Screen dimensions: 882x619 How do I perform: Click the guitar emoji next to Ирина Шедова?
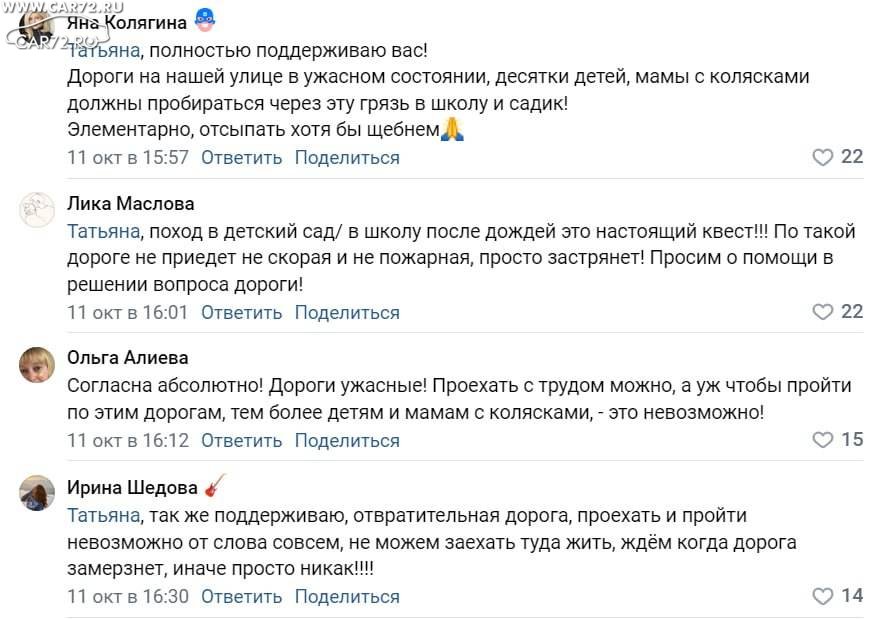coord(215,486)
